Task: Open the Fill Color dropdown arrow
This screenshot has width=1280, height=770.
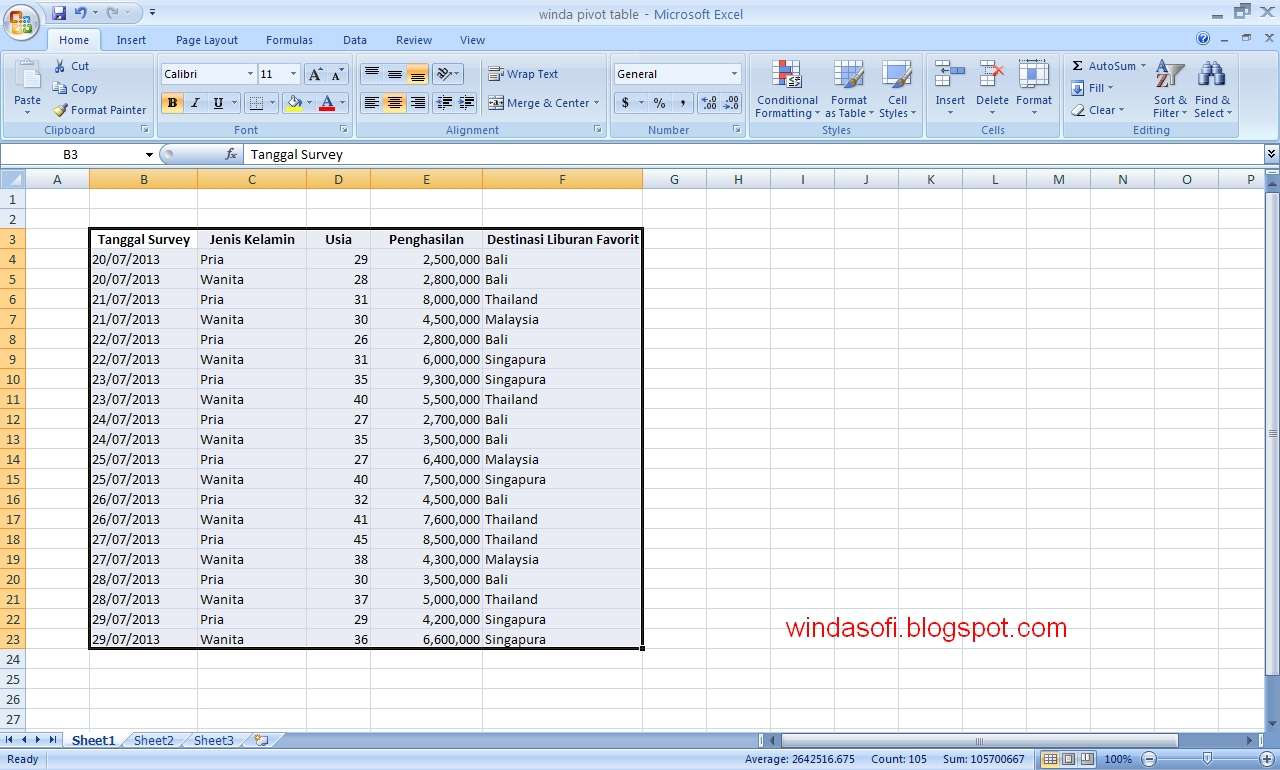Action: [311, 103]
